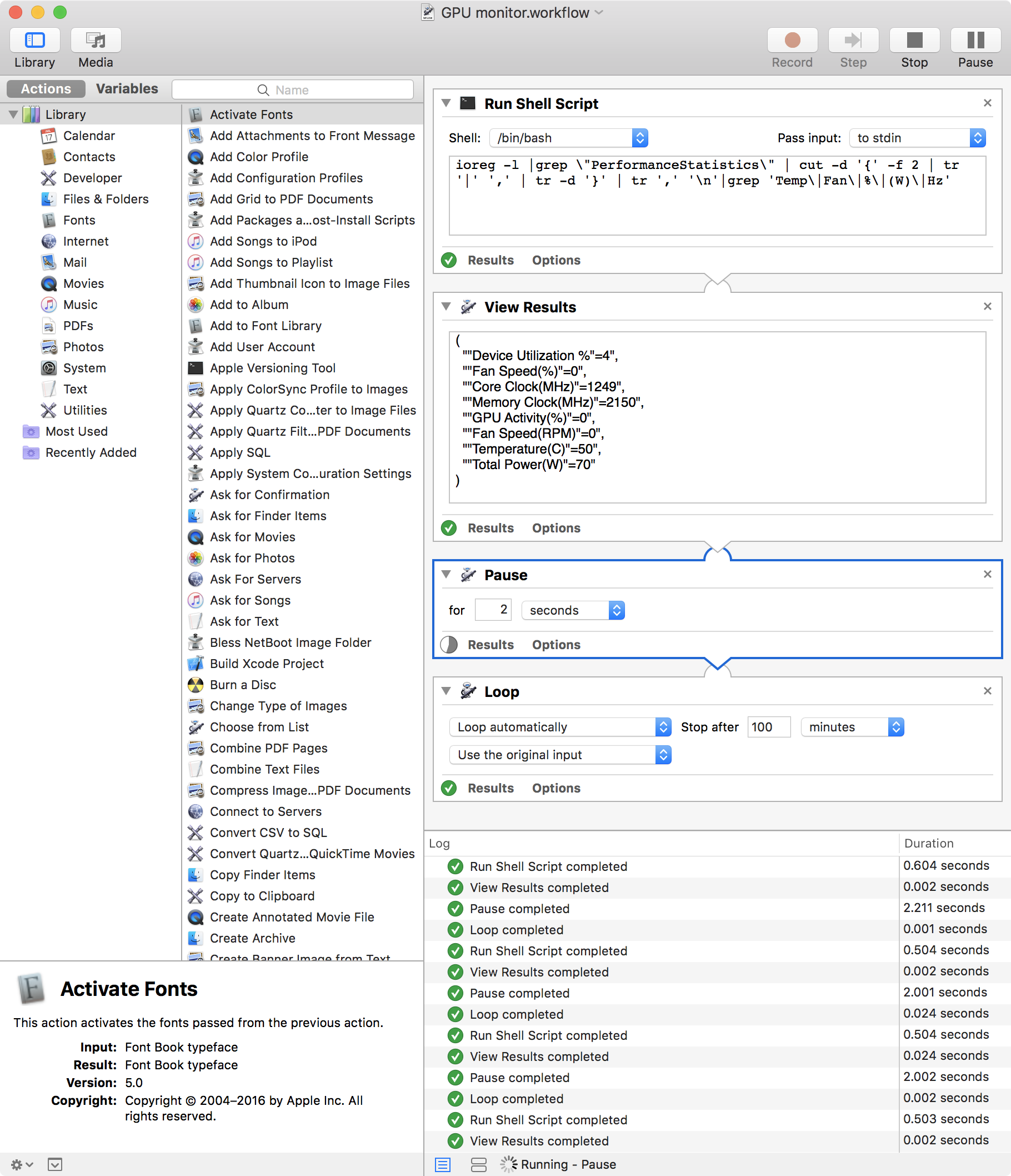Select Add Songs to iPod action
The width and height of the screenshot is (1011, 1176).
coord(303,241)
